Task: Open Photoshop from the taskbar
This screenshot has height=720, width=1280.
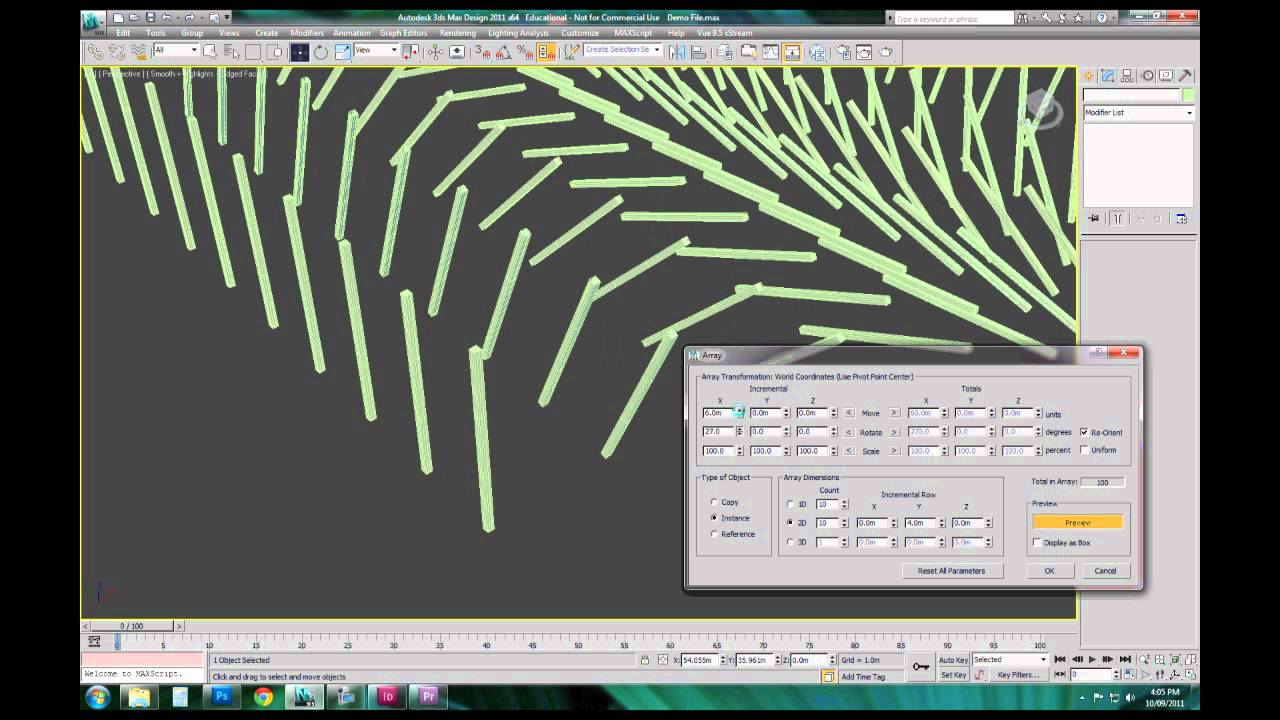Action: coord(221,697)
